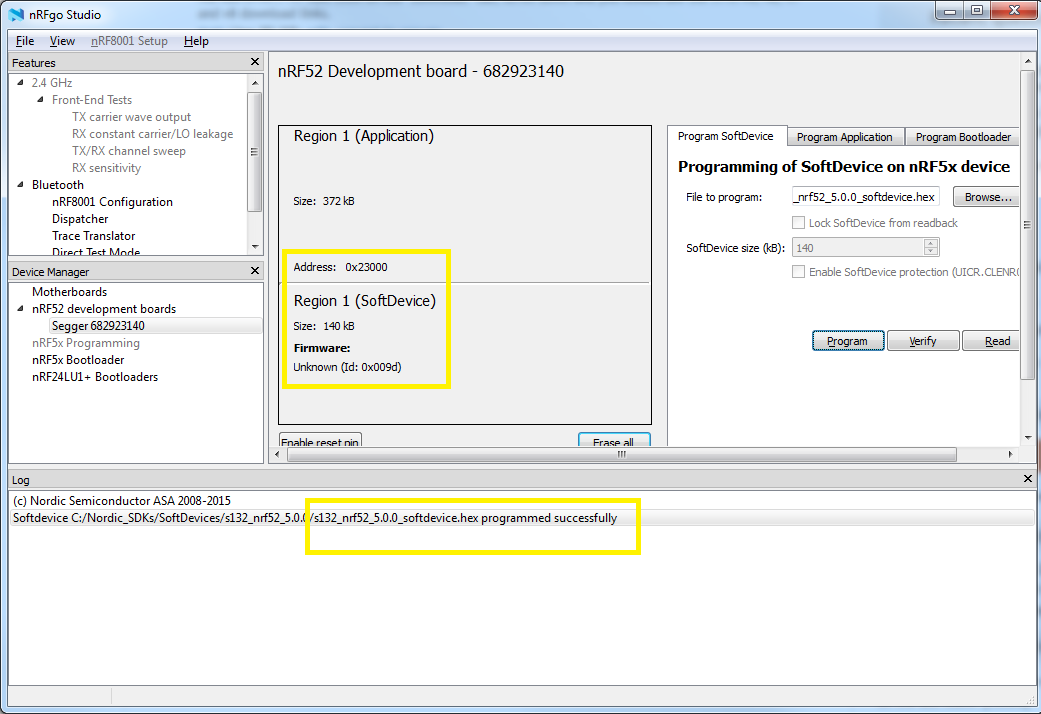Close the Device Manager panel

[x=255, y=271]
